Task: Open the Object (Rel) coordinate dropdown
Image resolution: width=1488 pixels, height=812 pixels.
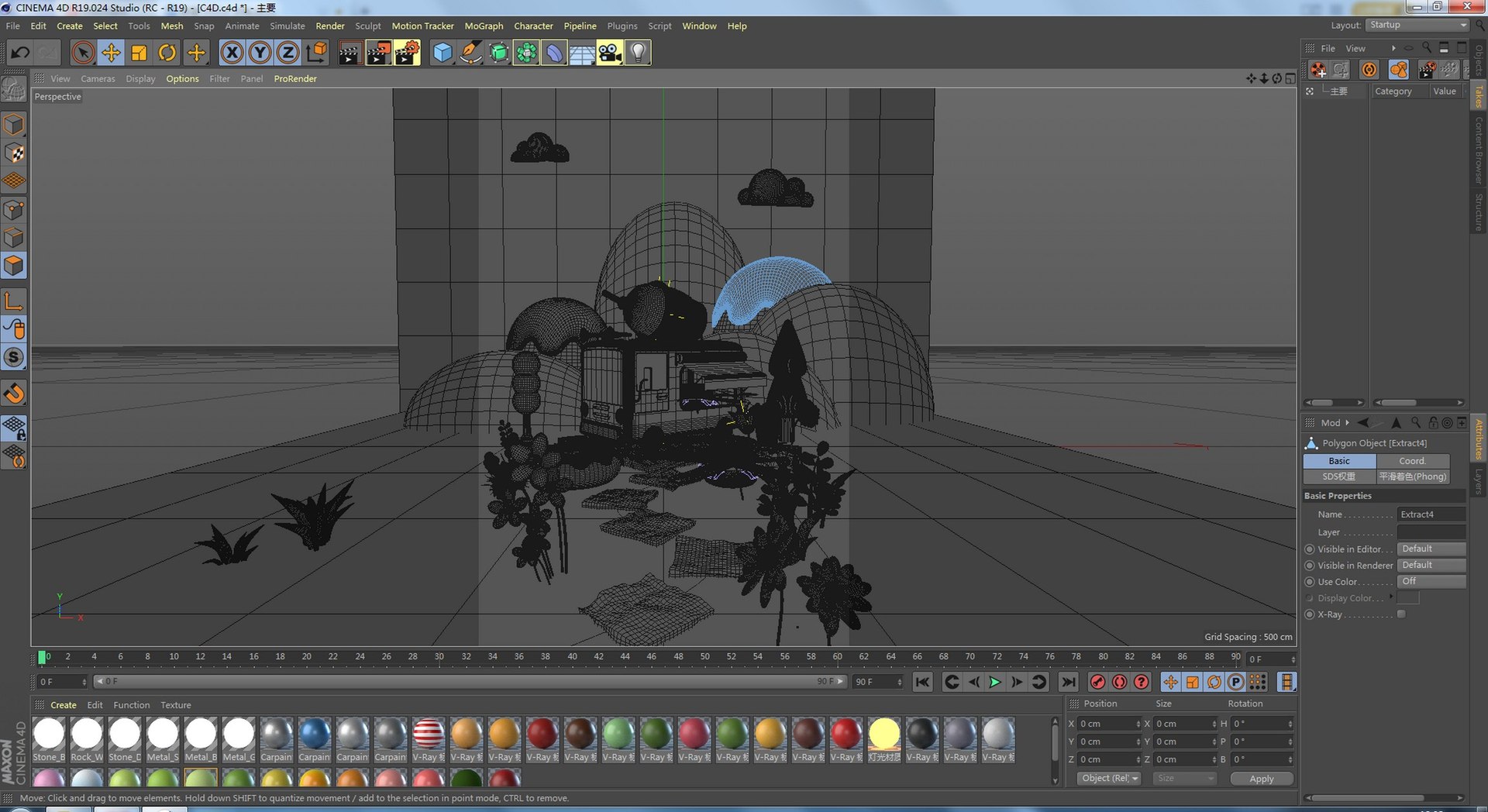Action: click(x=1109, y=778)
